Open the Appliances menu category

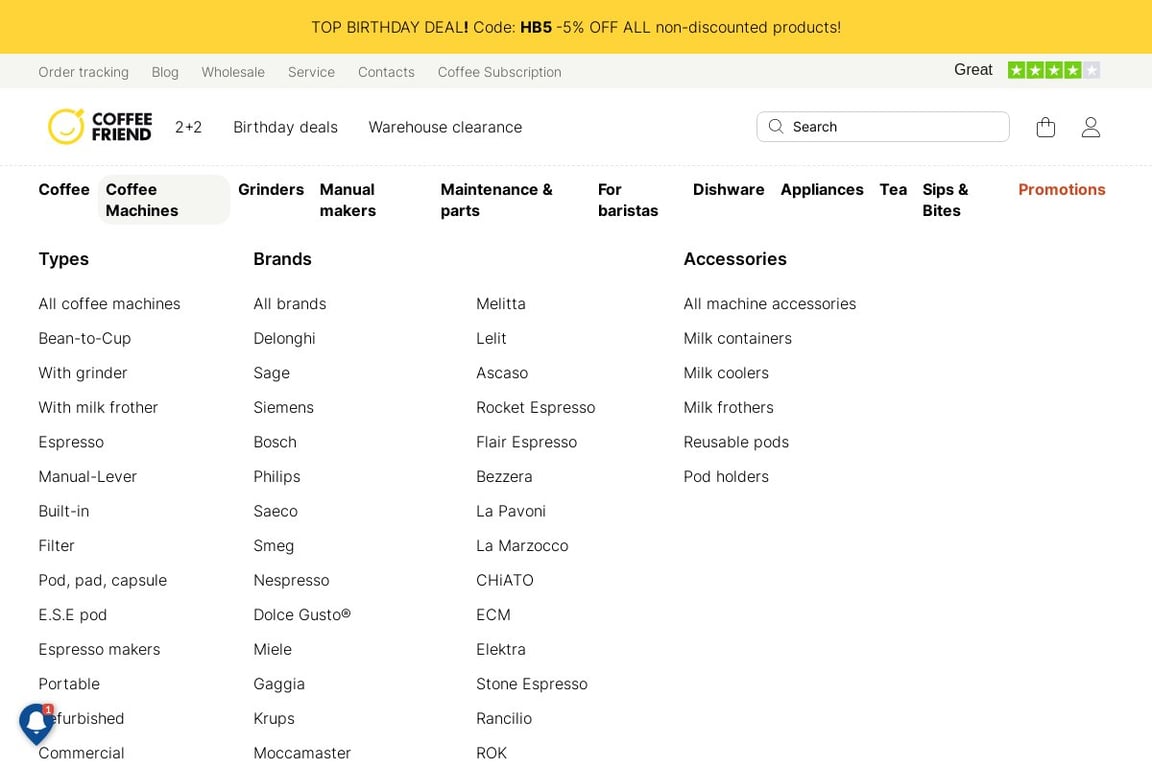pyautogui.click(x=821, y=190)
